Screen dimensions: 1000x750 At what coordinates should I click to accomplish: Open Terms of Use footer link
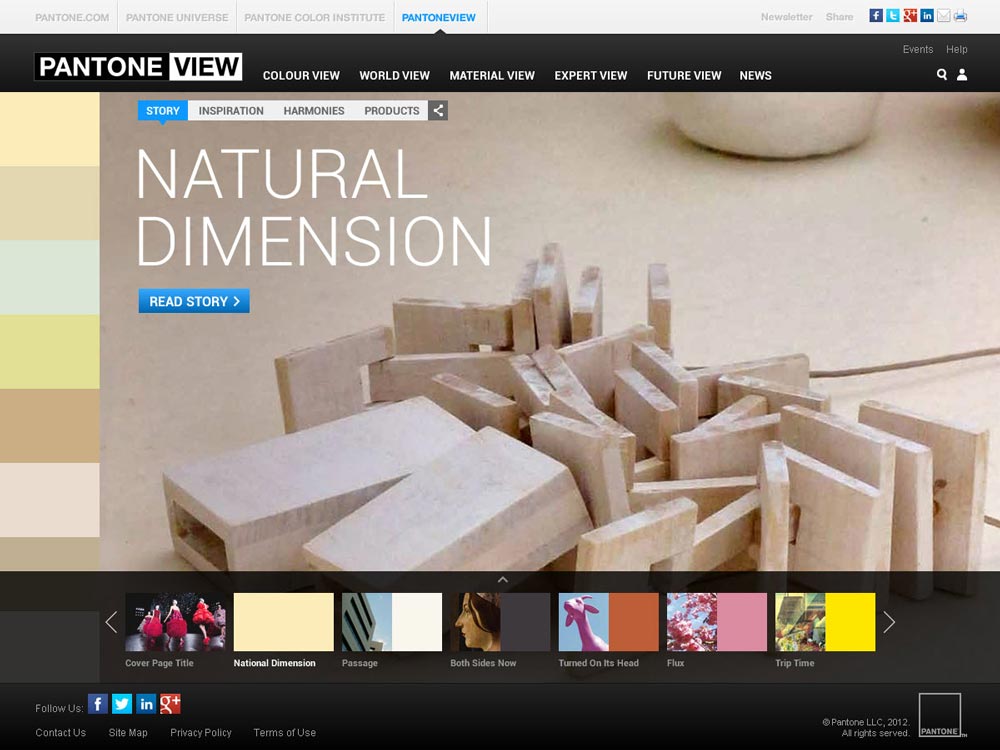284,732
